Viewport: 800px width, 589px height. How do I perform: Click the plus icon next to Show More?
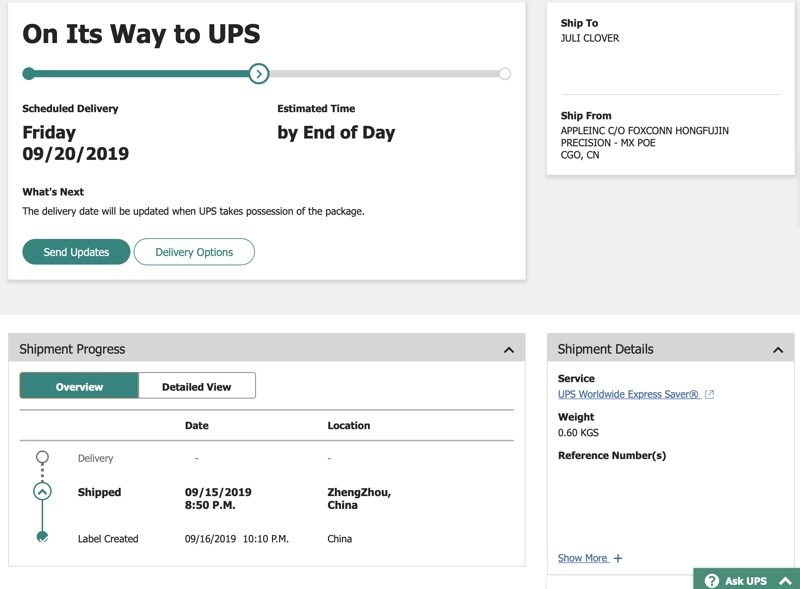tap(618, 558)
